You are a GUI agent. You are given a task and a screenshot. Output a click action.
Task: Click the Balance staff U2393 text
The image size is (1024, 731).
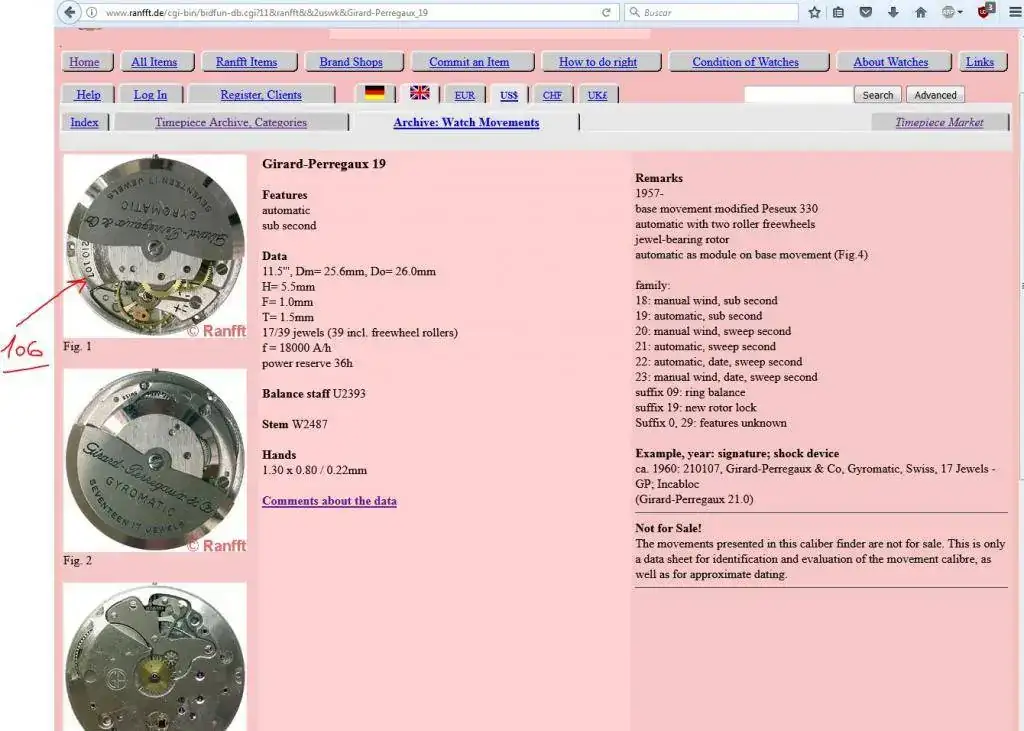coord(313,394)
